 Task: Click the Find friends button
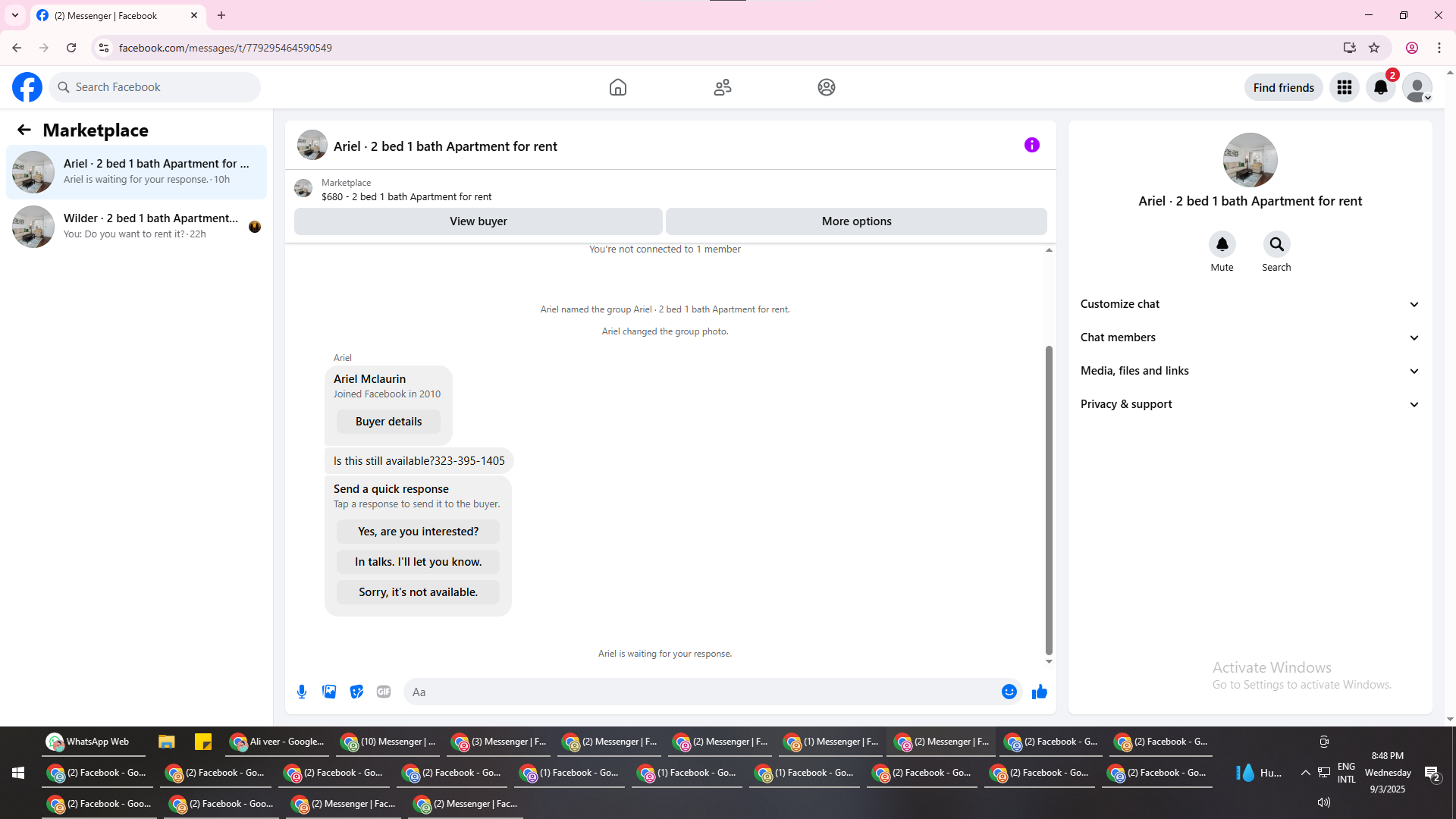pos(1284,87)
